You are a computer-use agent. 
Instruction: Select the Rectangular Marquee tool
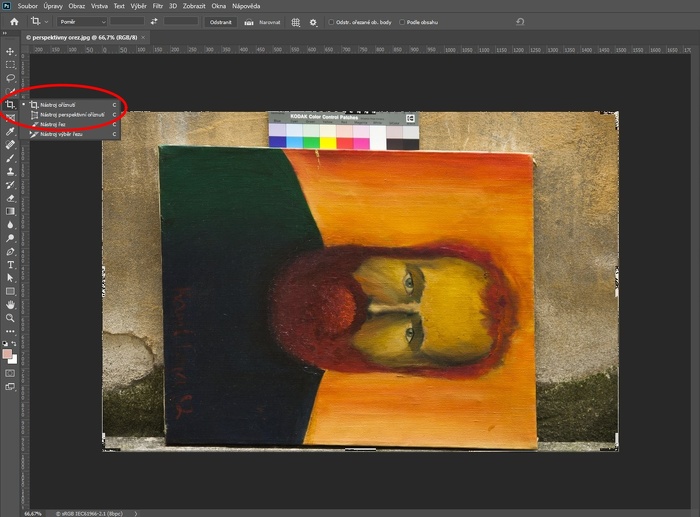click(10, 64)
